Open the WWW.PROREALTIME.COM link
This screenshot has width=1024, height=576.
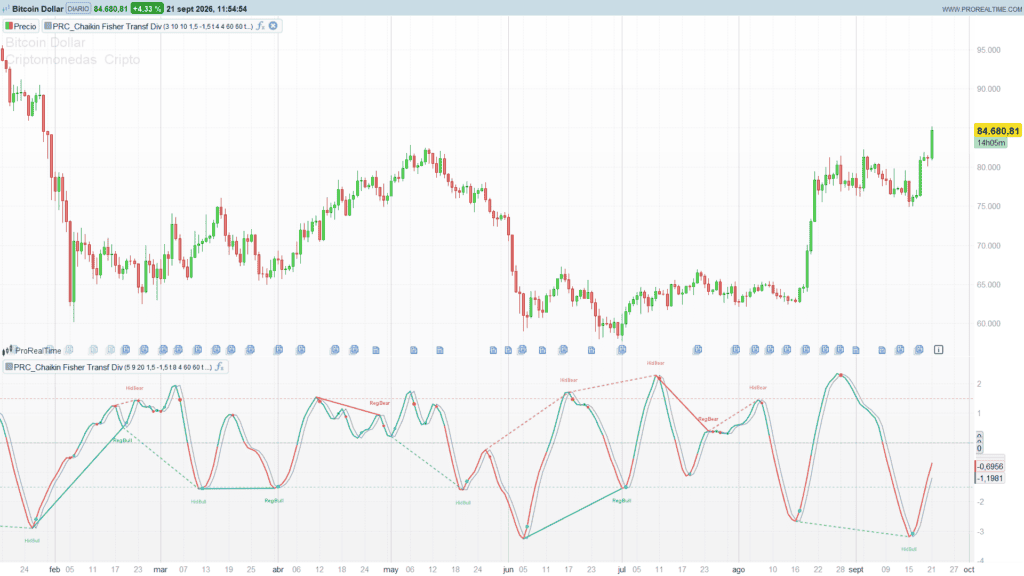click(982, 9)
